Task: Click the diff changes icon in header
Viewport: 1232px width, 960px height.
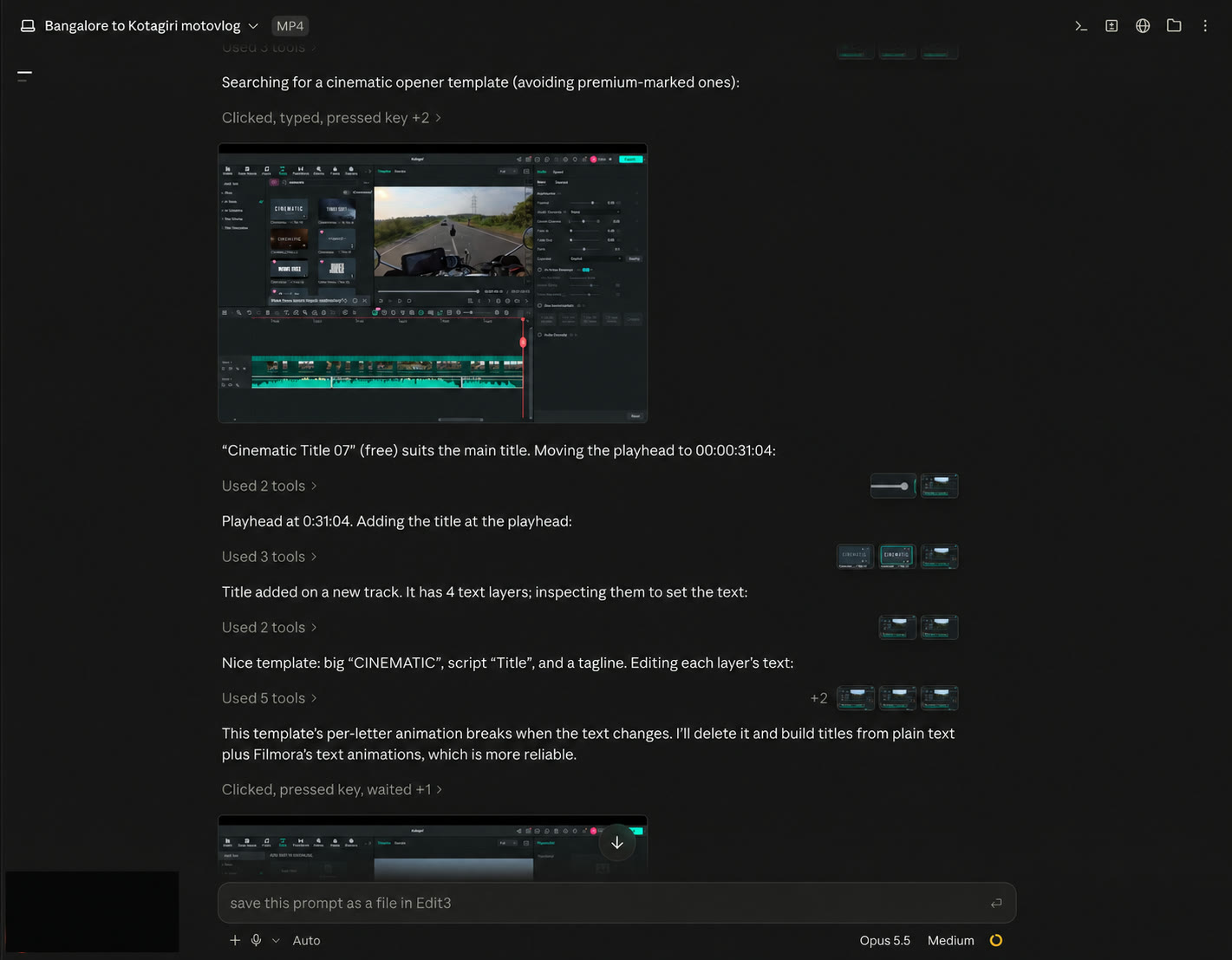Action: (1111, 26)
